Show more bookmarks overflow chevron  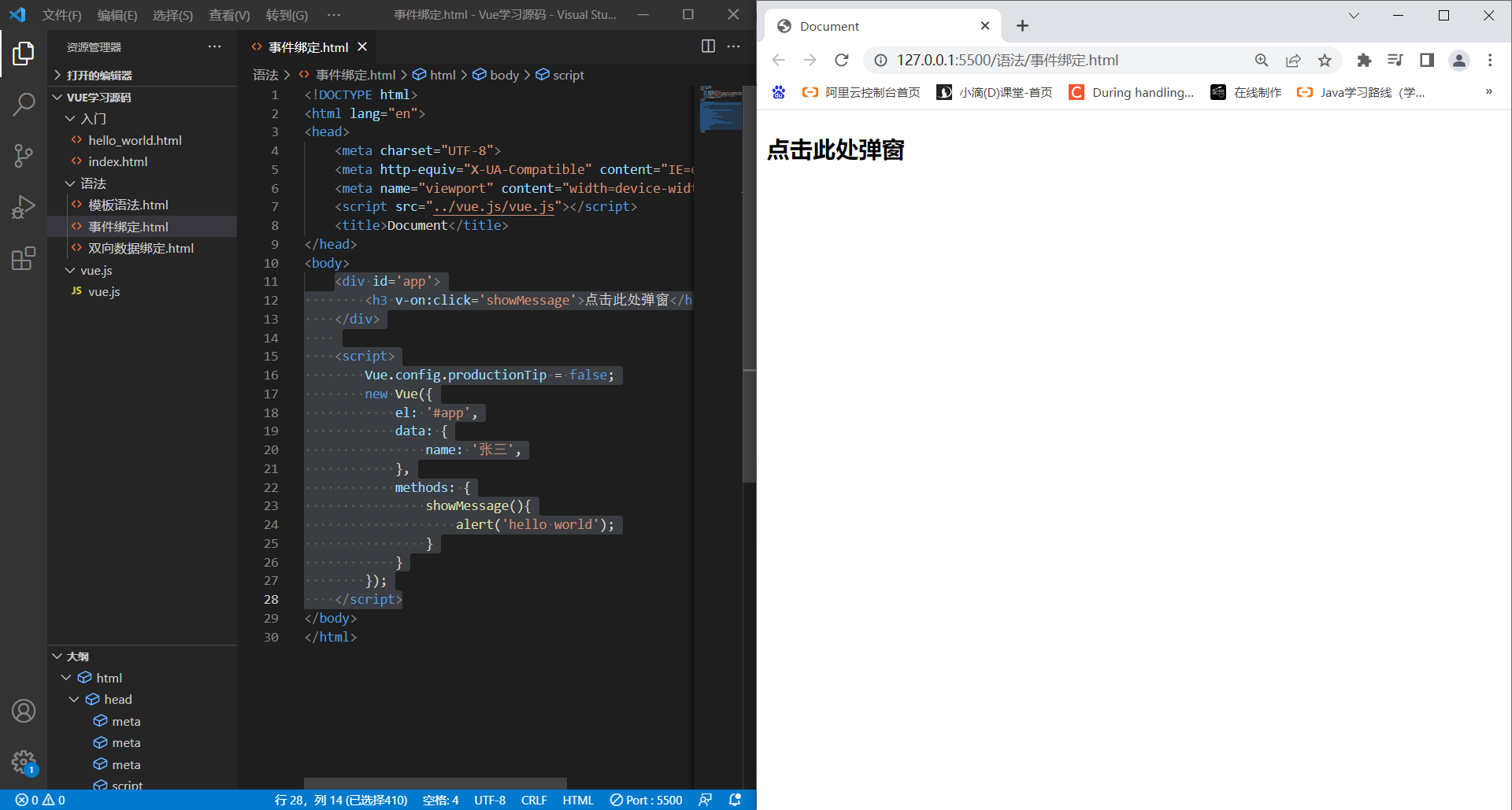(x=1488, y=92)
